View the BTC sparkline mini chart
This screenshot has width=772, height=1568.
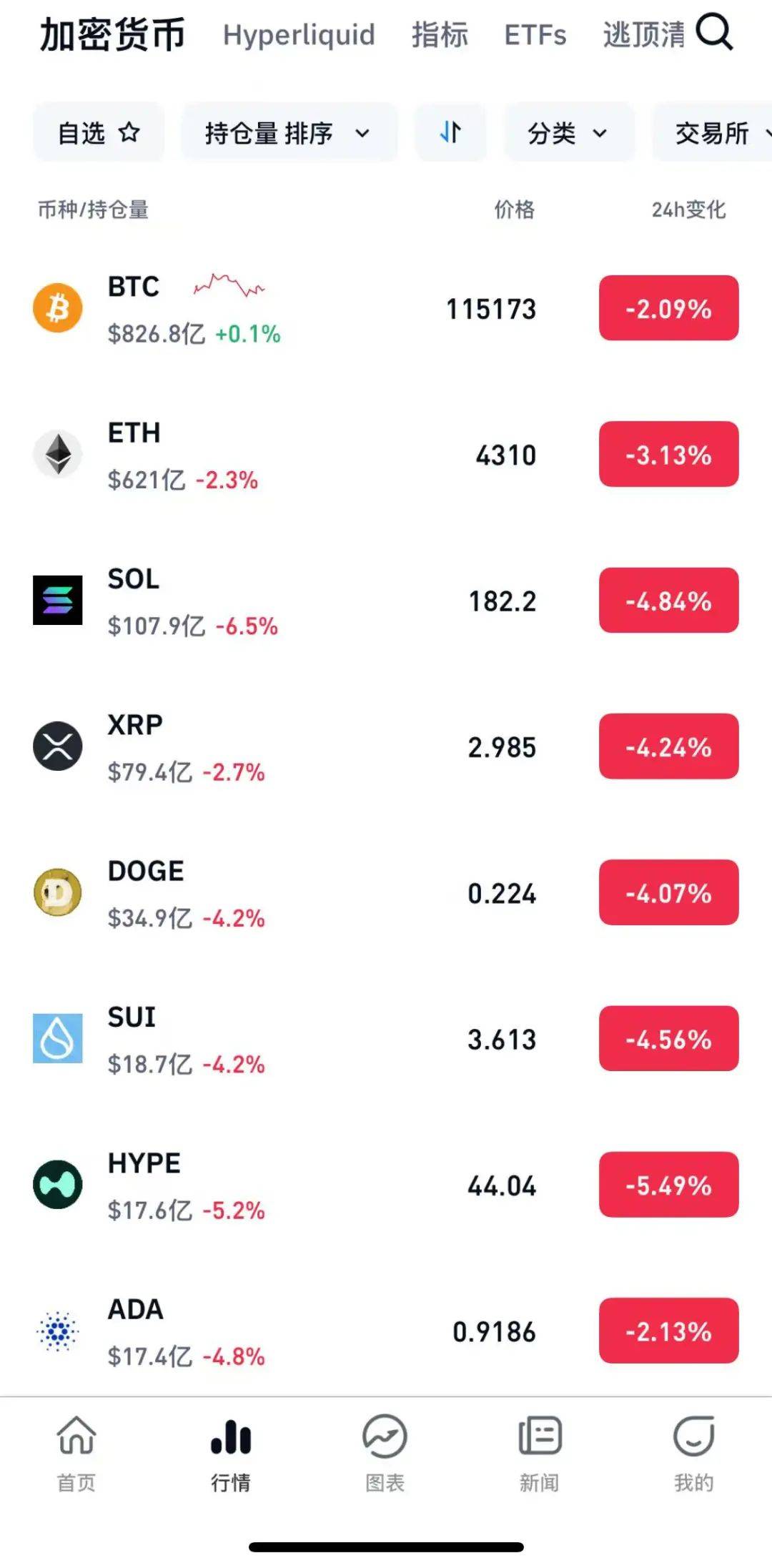pos(229,285)
